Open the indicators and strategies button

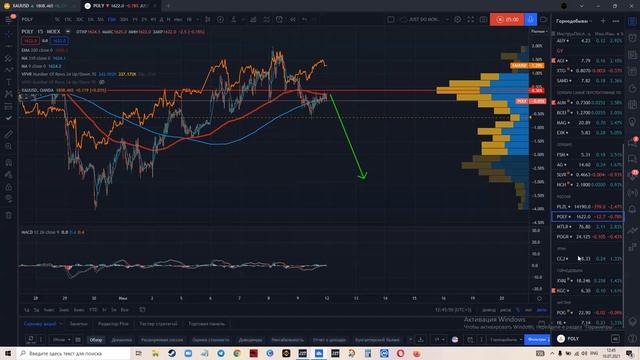pyautogui.click(x=234, y=20)
